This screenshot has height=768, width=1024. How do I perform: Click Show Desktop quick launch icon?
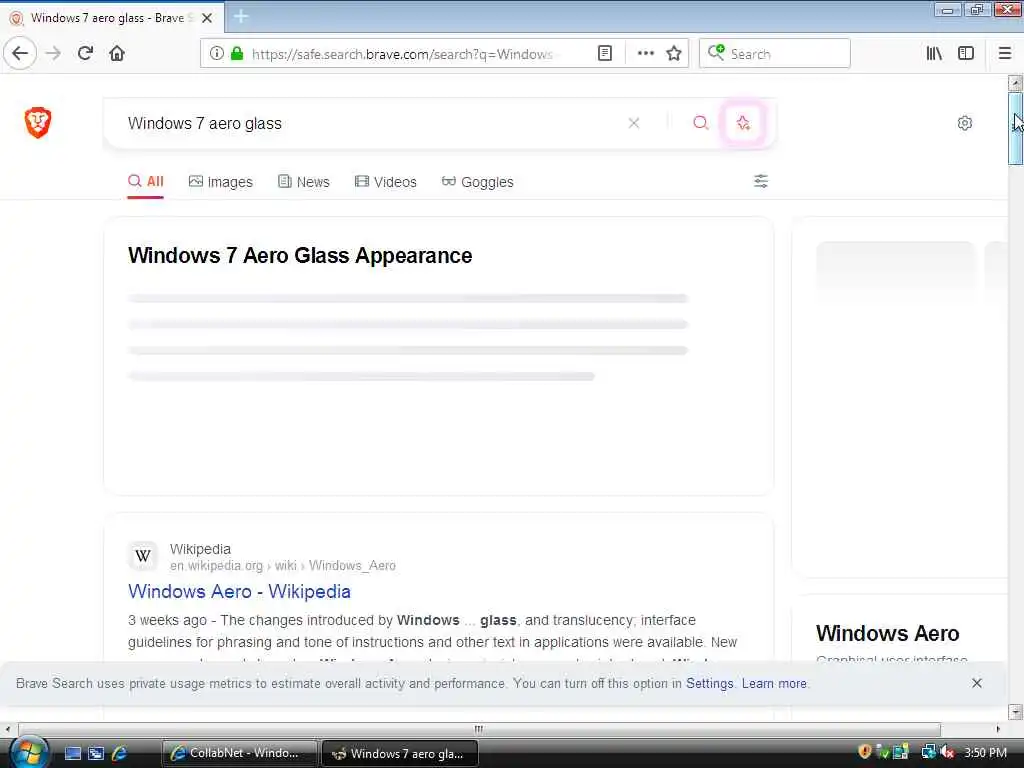click(x=73, y=753)
